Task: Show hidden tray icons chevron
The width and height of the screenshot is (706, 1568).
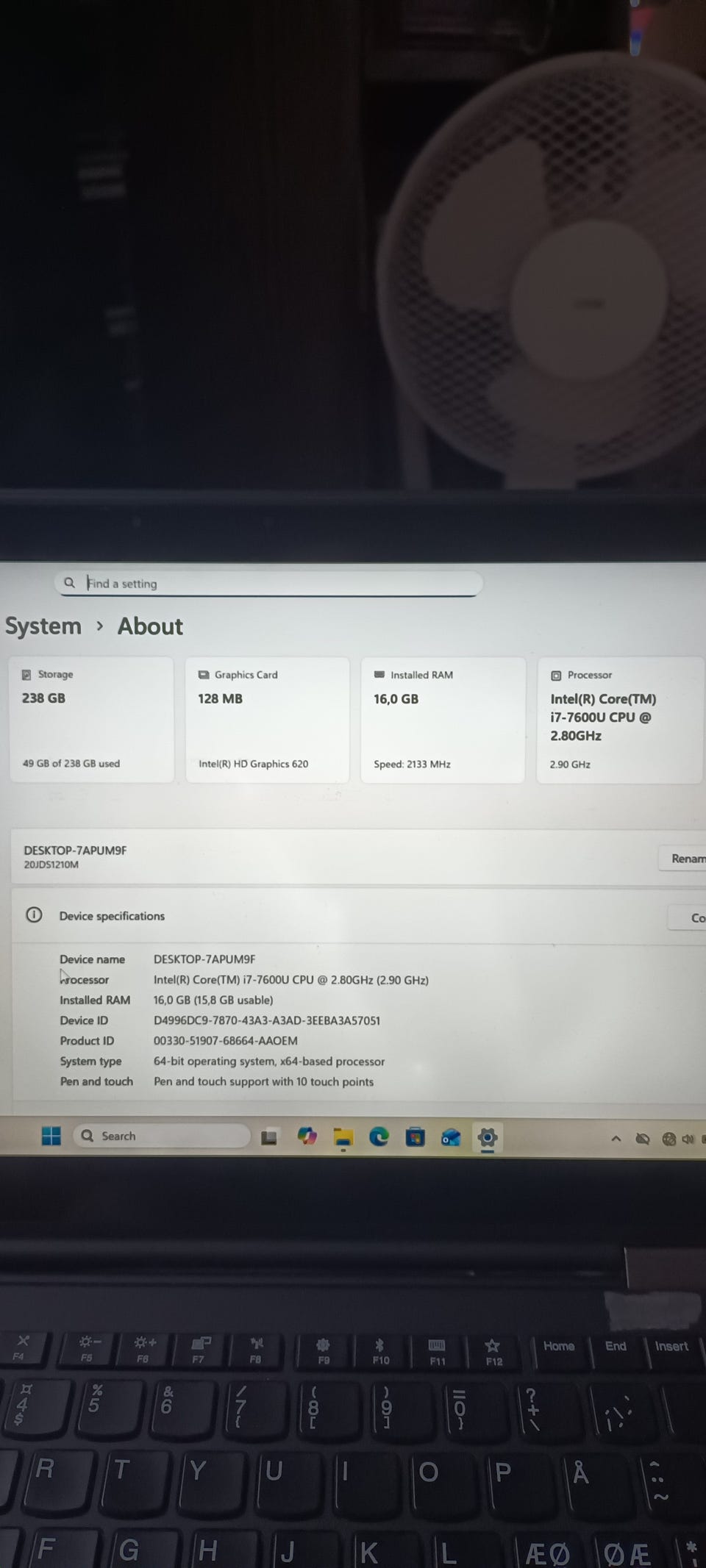Action: click(616, 1139)
